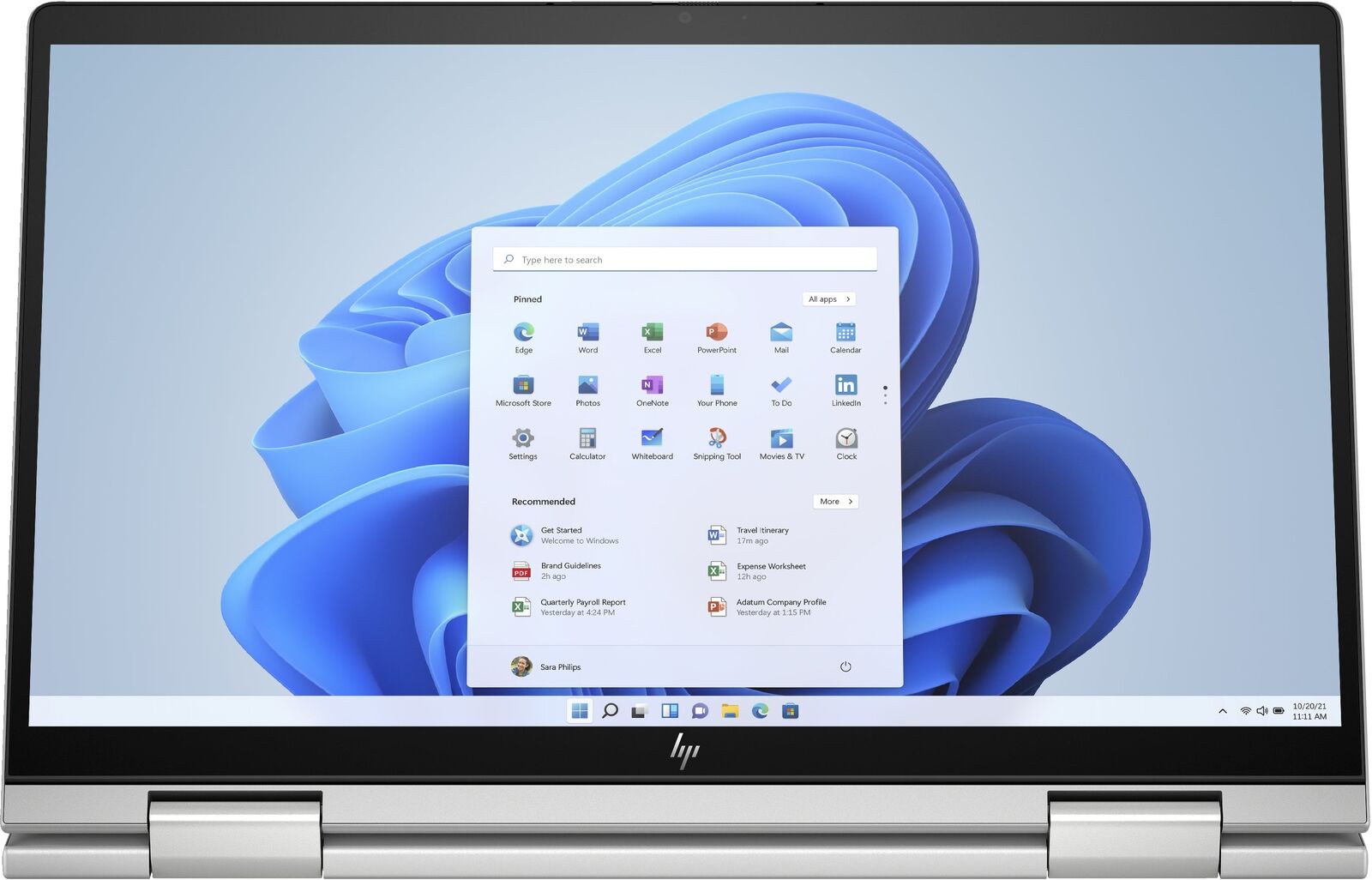Open Quarterly Payroll Report
Viewport: 1372px width, 880px height.
[x=569, y=607]
